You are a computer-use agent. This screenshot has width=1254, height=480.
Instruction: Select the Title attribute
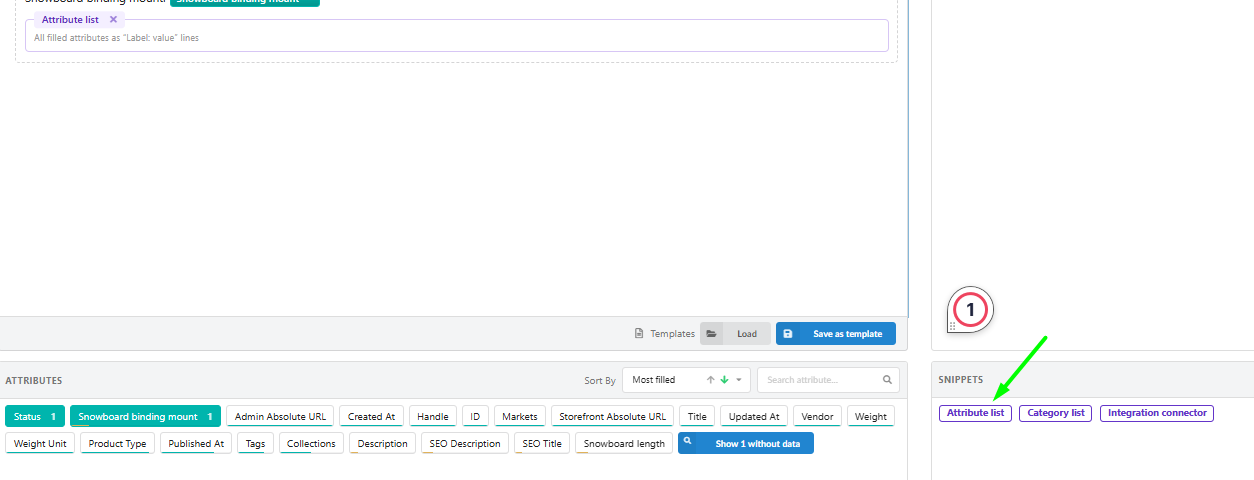[x=697, y=416]
